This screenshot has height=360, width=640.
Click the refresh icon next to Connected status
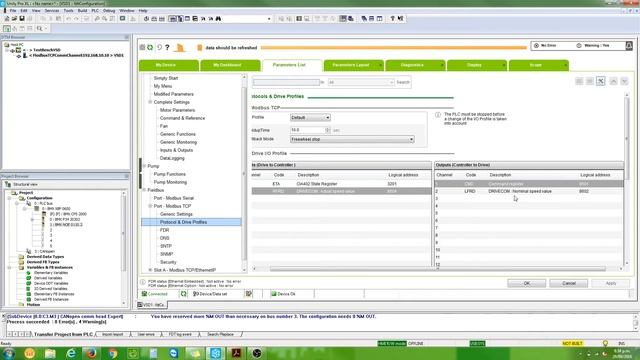click(184, 294)
